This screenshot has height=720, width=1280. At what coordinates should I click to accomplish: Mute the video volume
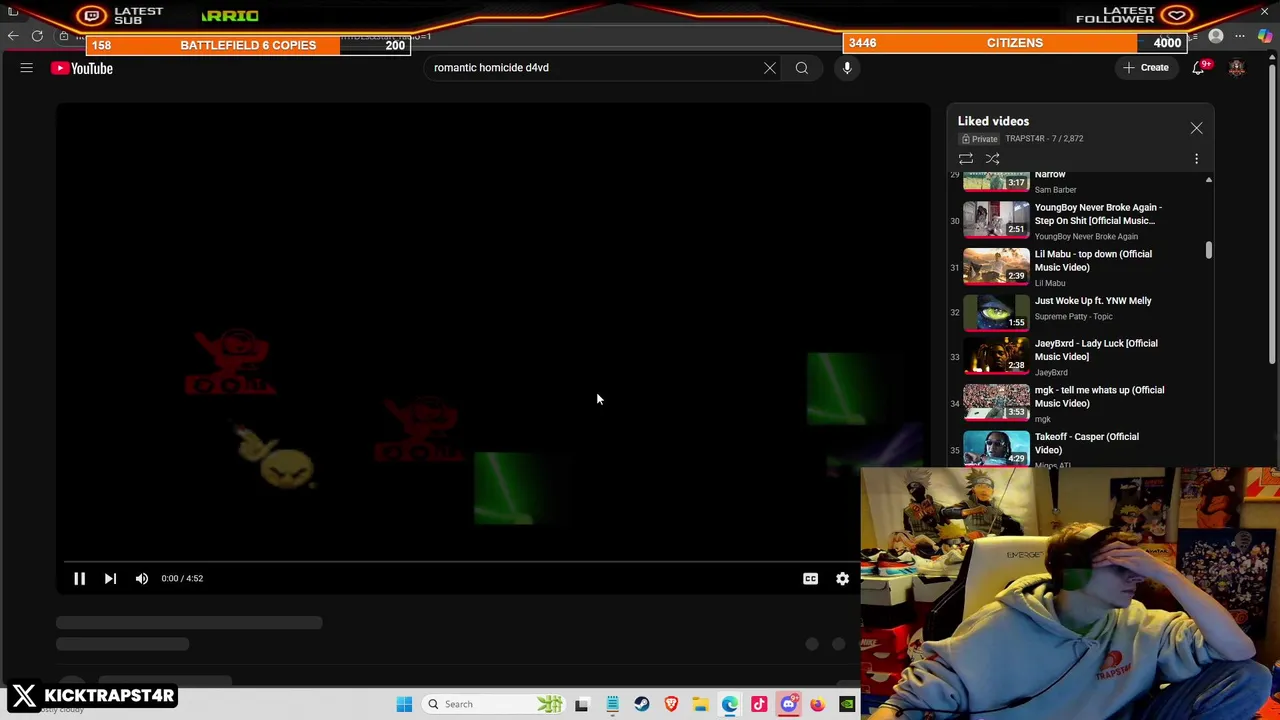142,578
